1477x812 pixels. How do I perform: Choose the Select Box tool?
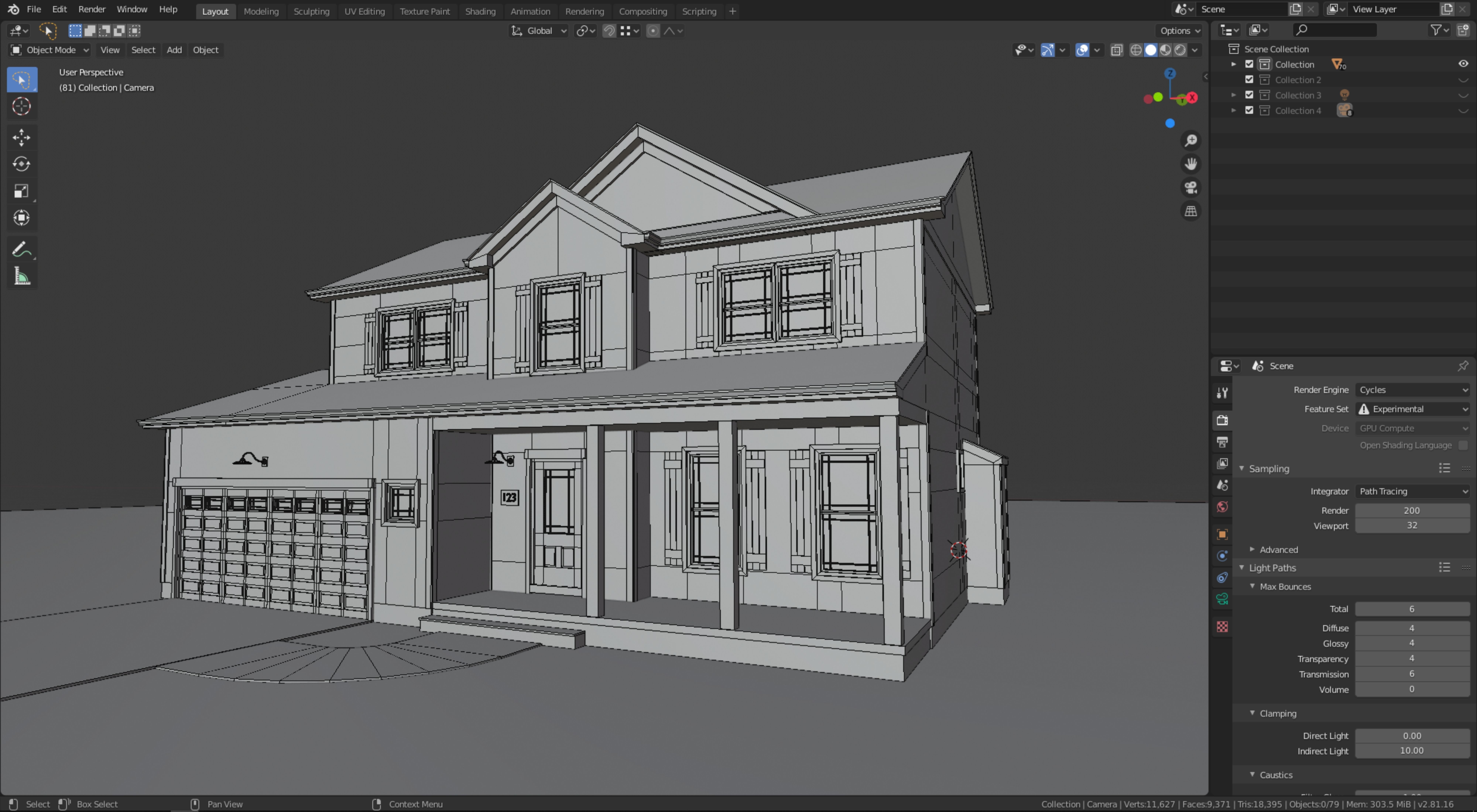tap(22, 80)
